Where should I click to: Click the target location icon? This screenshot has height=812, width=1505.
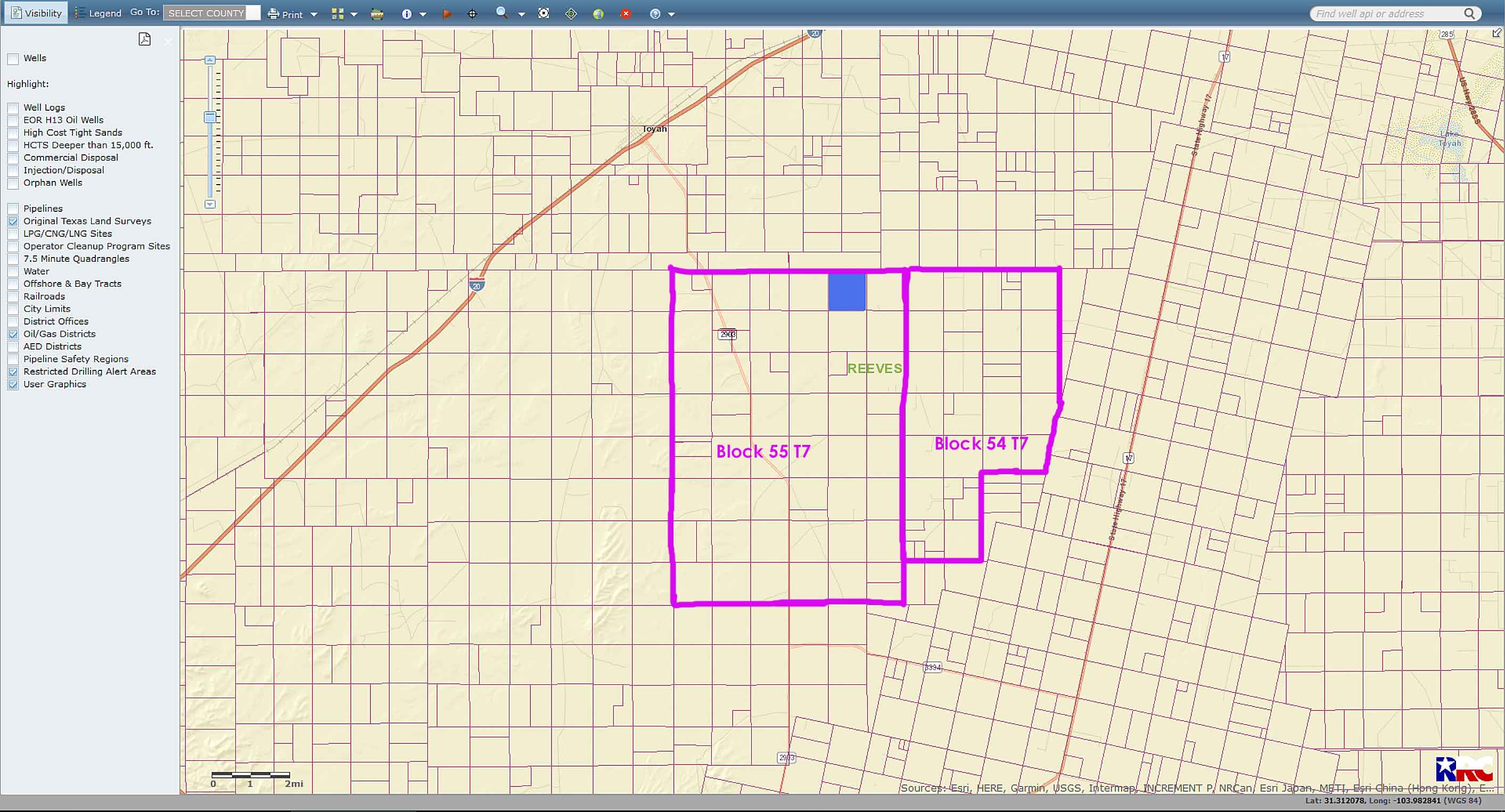tap(571, 14)
